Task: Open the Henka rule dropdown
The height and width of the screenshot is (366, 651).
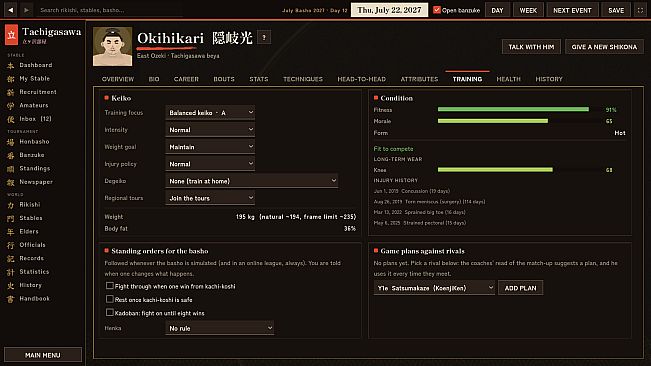Action: tap(220, 328)
